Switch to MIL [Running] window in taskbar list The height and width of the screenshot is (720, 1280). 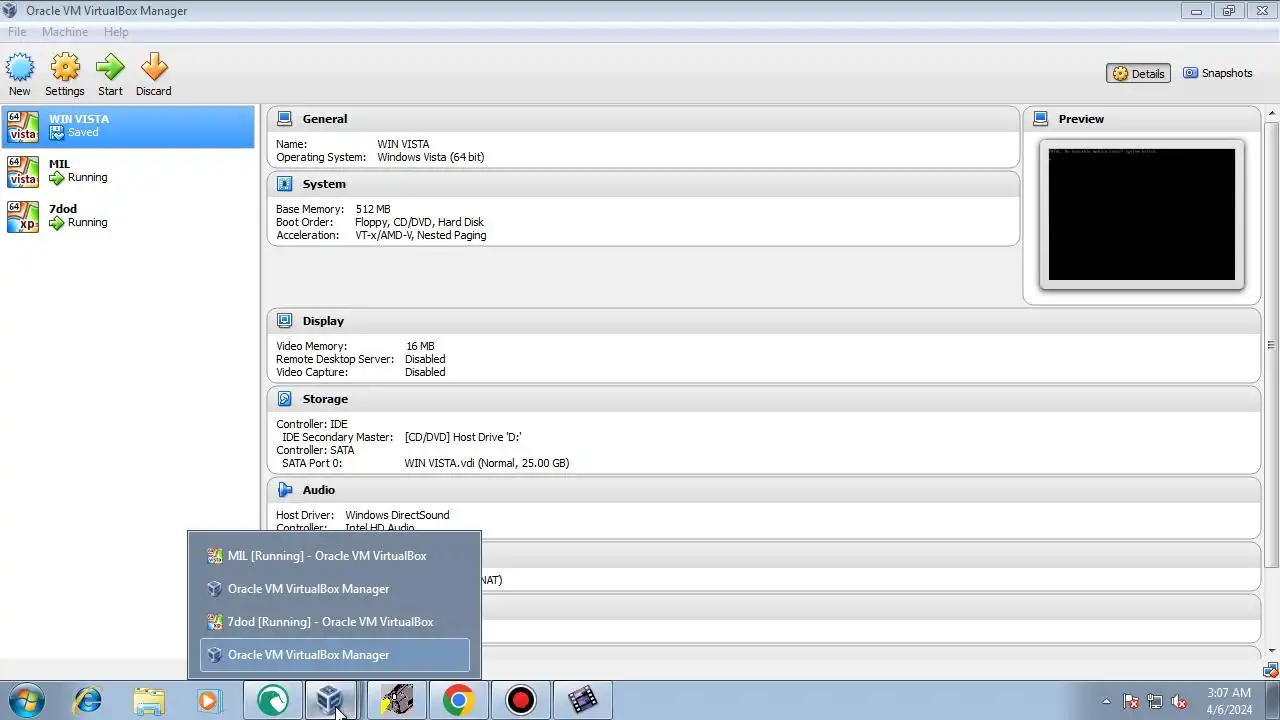pyautogui.click(x=335, y=556)
